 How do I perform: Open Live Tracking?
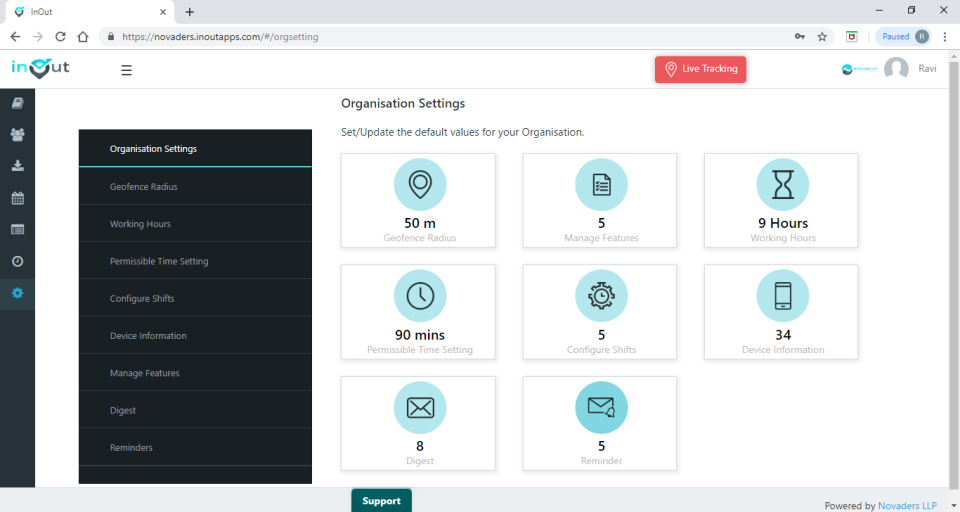click(700, 69)
